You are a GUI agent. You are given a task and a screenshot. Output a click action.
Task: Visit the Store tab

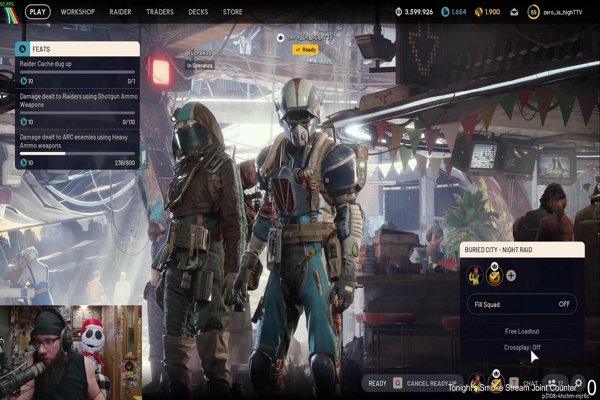[232, 12]
